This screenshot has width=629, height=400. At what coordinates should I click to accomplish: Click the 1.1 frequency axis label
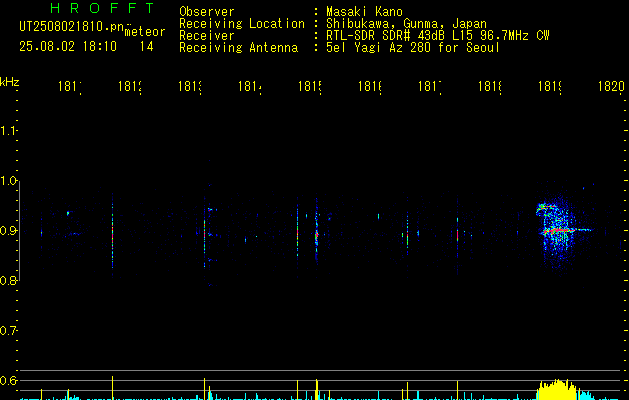7,130
